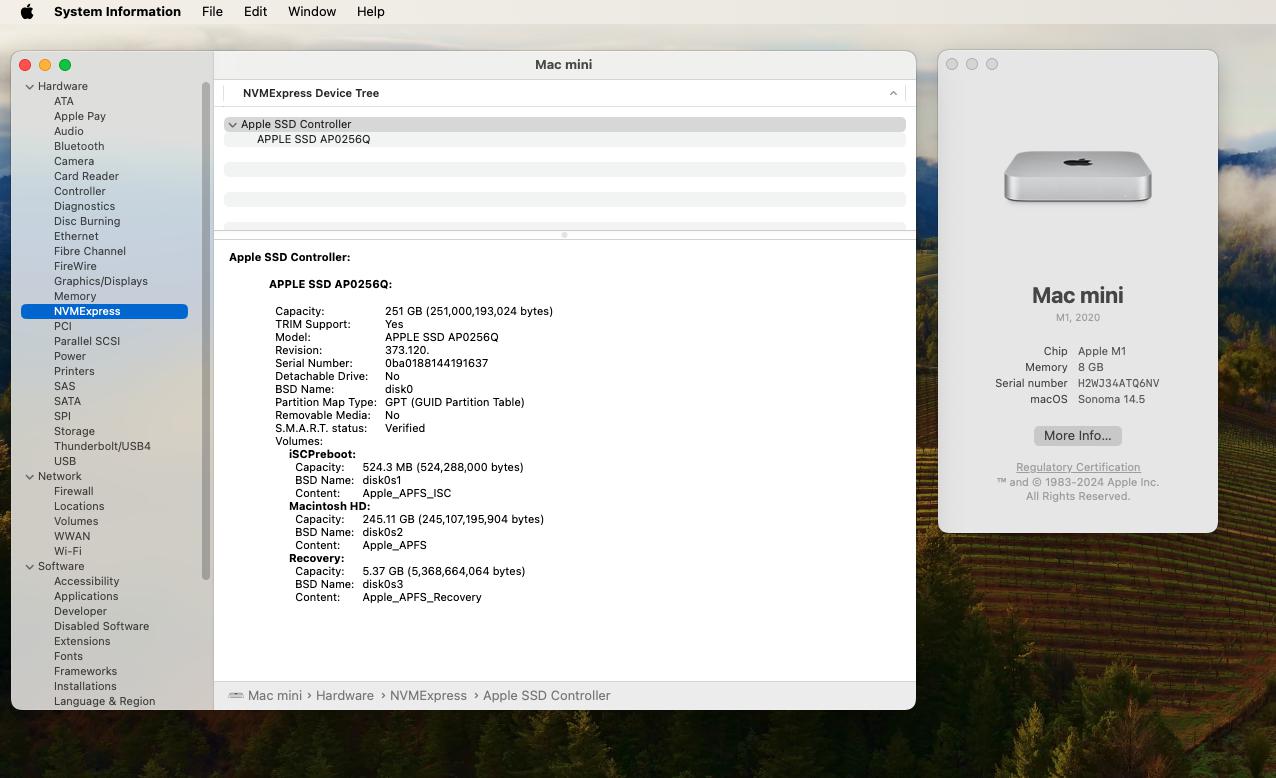Open the File menu

click(x=212, y=12)
